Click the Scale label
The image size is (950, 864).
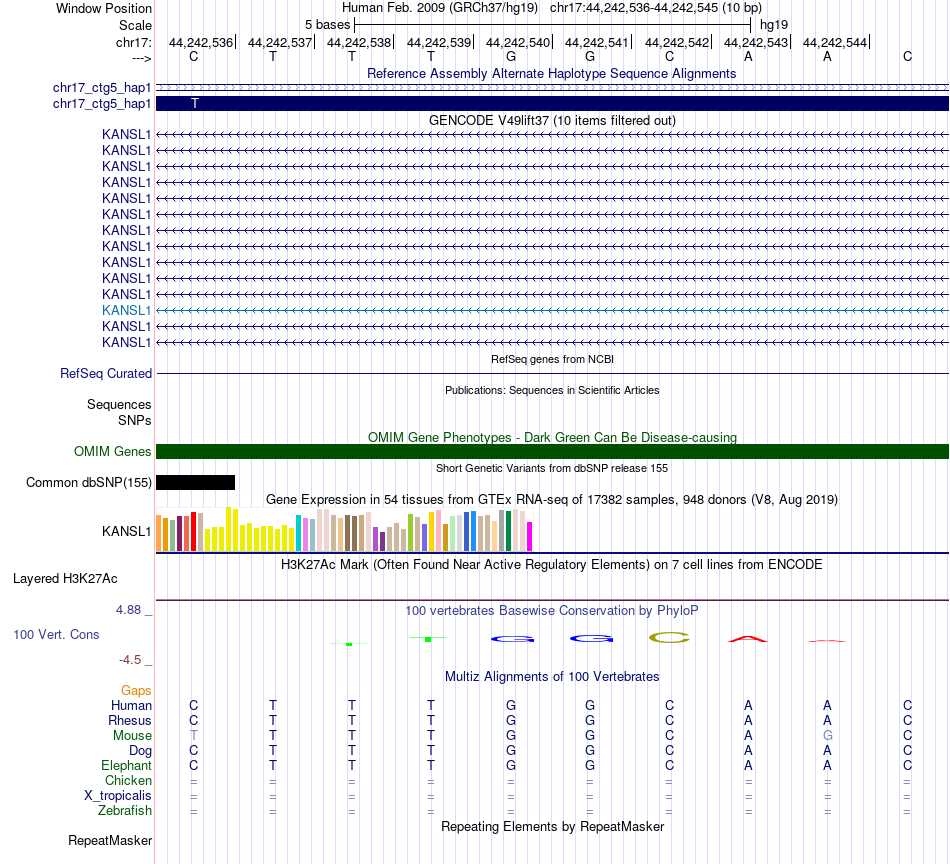(x=135, y=25)
